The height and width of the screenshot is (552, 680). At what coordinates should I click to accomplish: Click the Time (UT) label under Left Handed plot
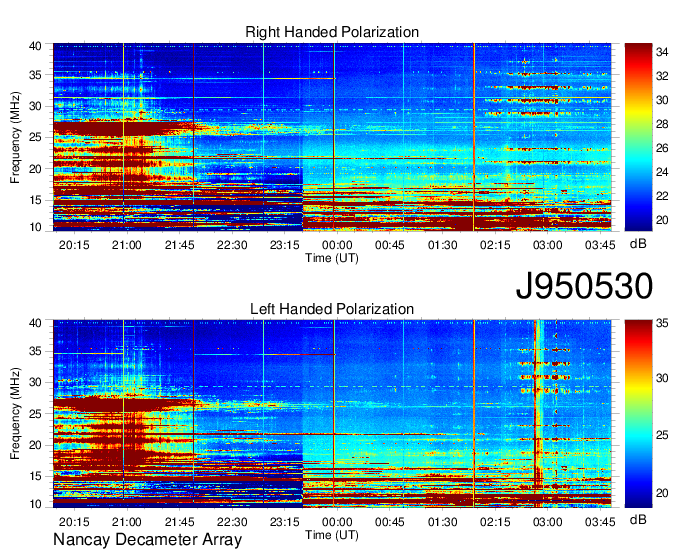coord(332,535)
